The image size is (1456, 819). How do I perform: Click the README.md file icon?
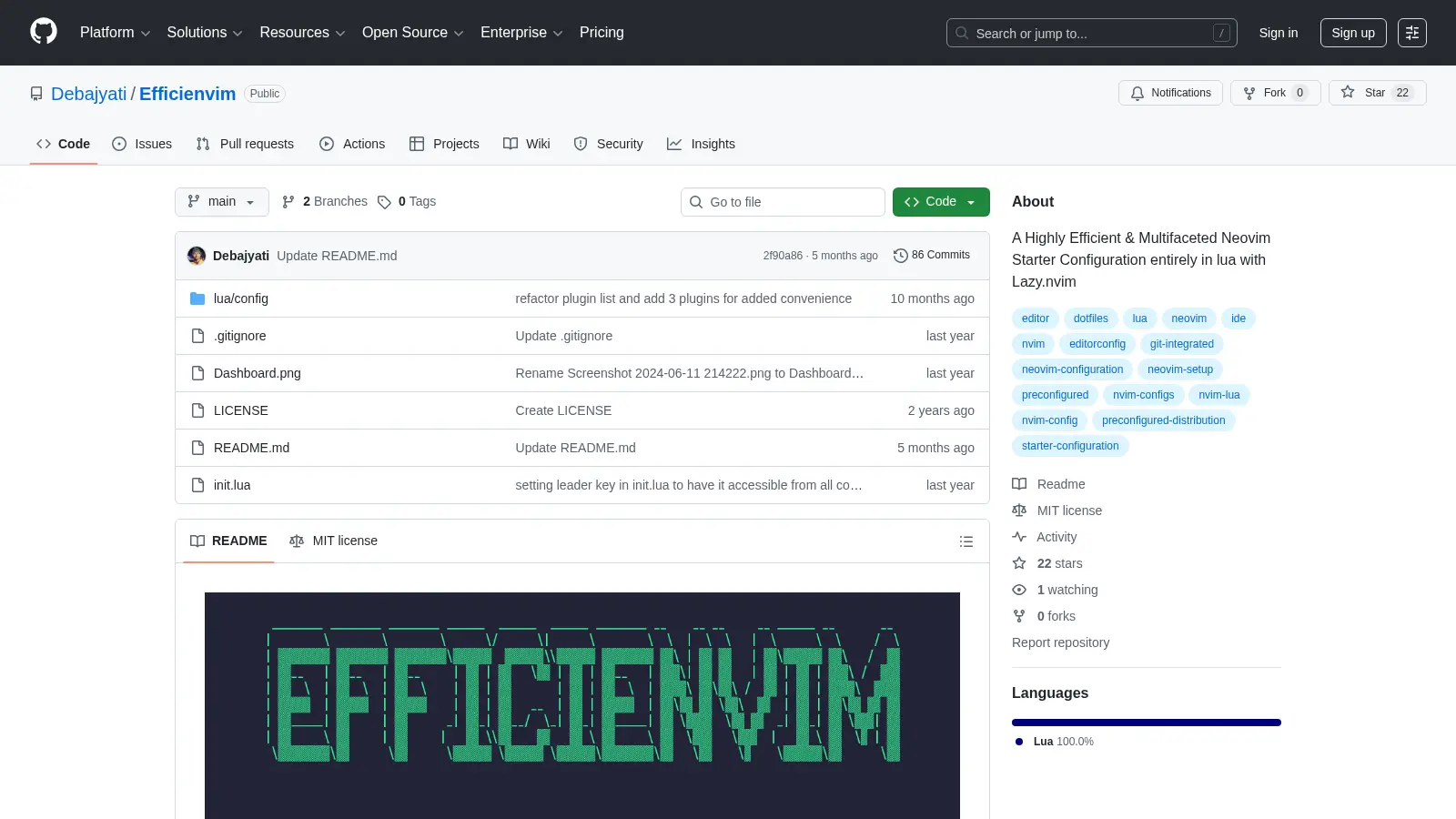[x=197, y=448]
